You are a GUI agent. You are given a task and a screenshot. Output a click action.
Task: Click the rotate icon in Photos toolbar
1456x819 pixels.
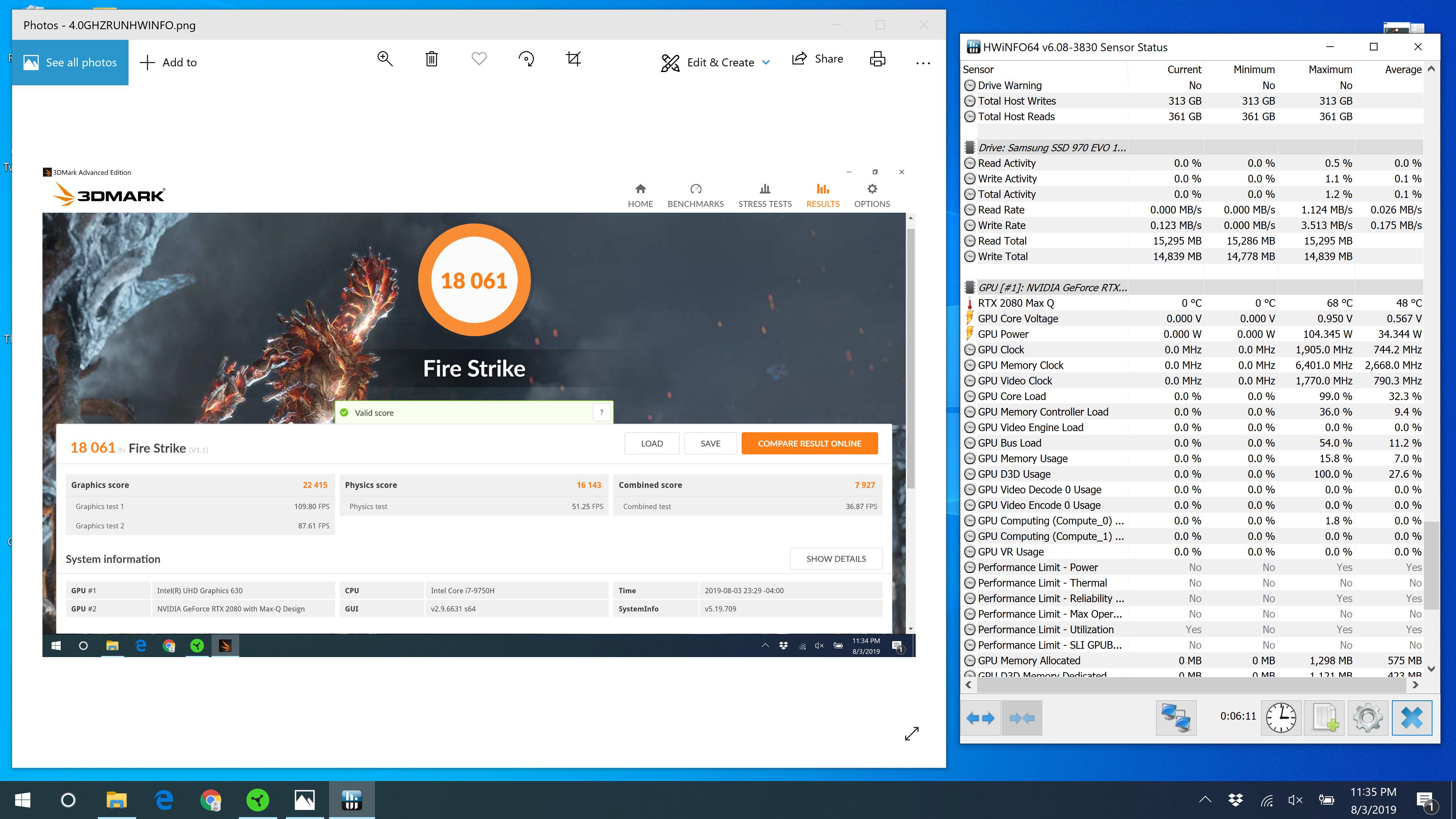(526, 59)
